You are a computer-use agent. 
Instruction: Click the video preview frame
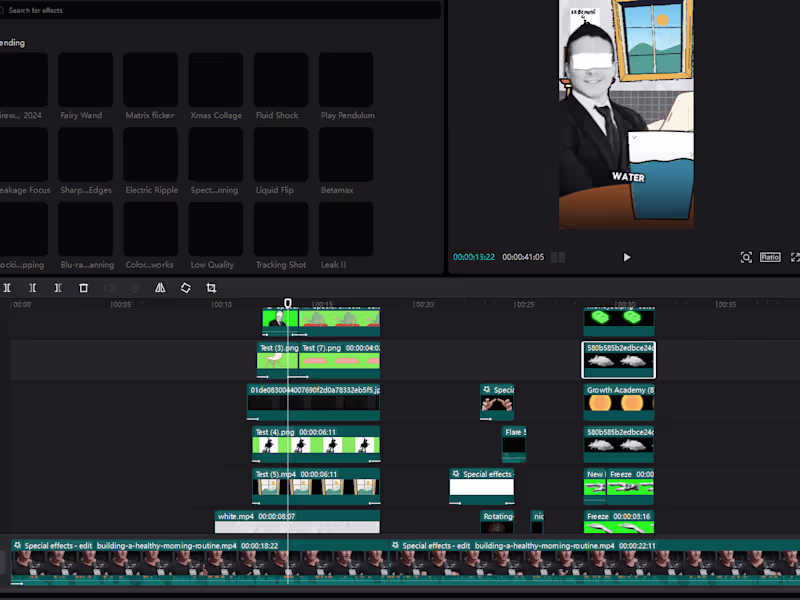coord(626,114)
